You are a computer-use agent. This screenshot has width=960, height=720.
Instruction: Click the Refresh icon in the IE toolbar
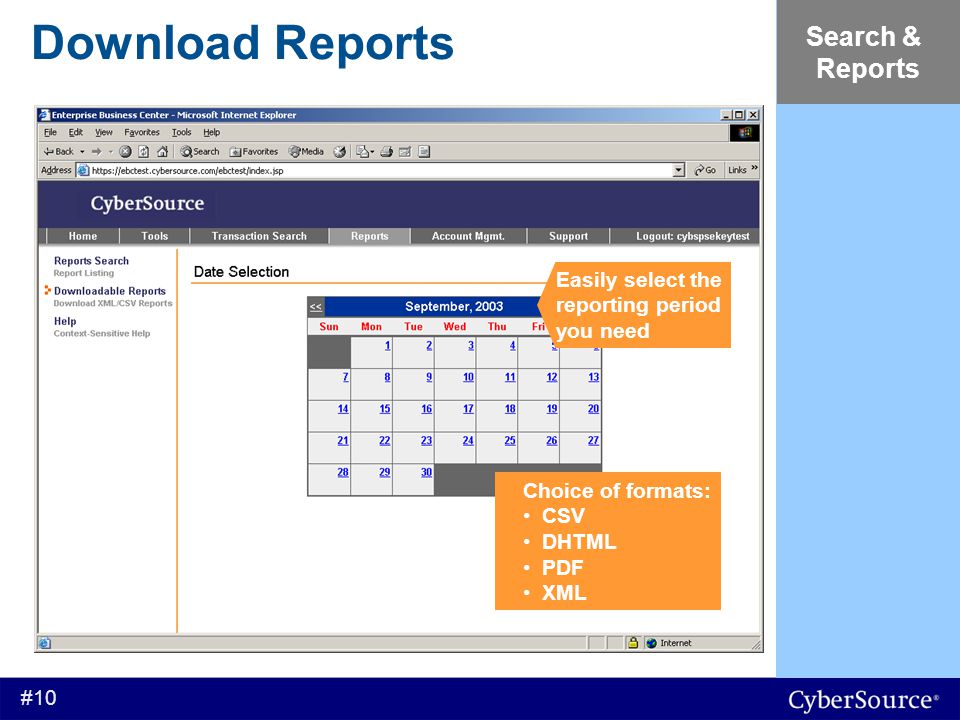click(x=143, y=151)
